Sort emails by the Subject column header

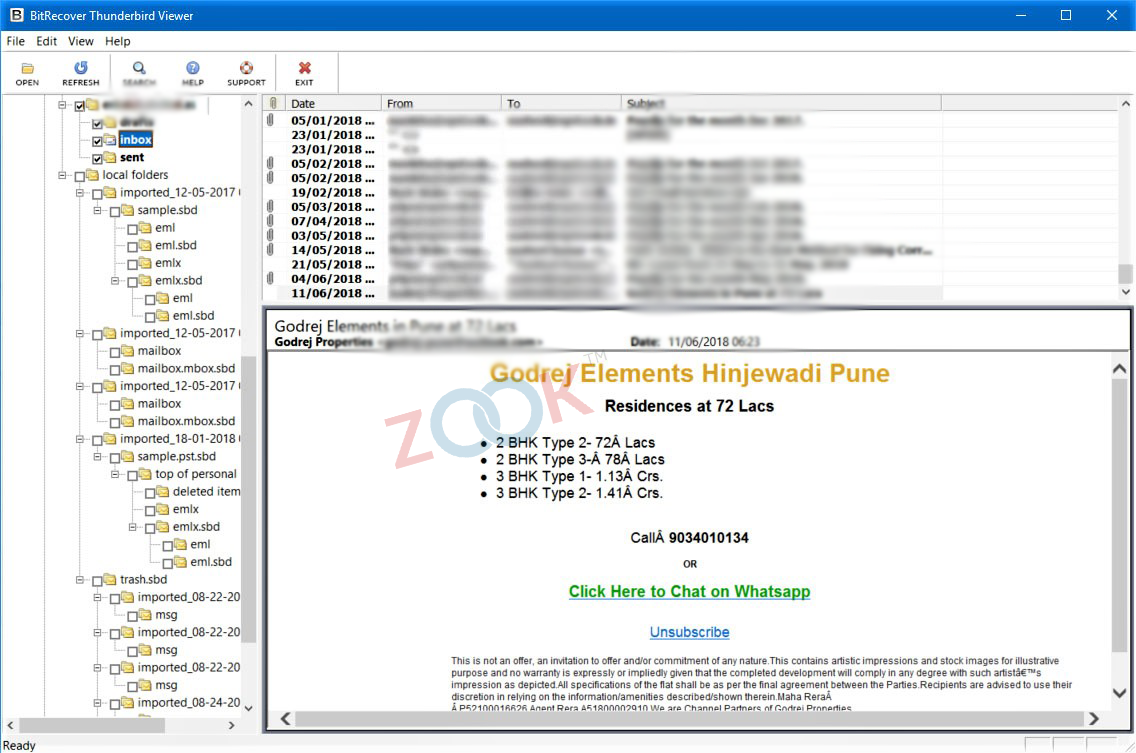point(781,103)
